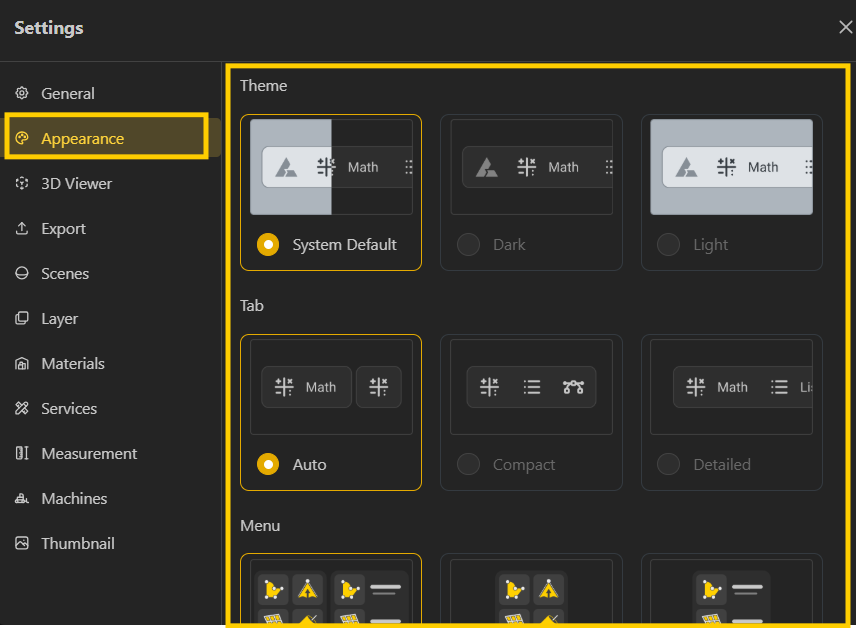Select Dark theme radio button
Image resolution: width=856 pixels, height=628 pixels.
click(x=468, y=245)
